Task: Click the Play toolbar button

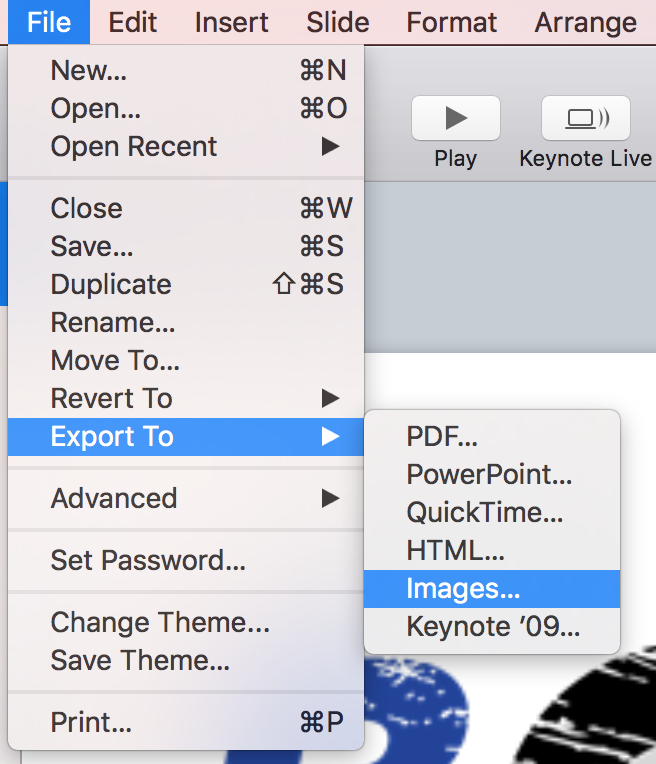Action: [x=456, y=118]
